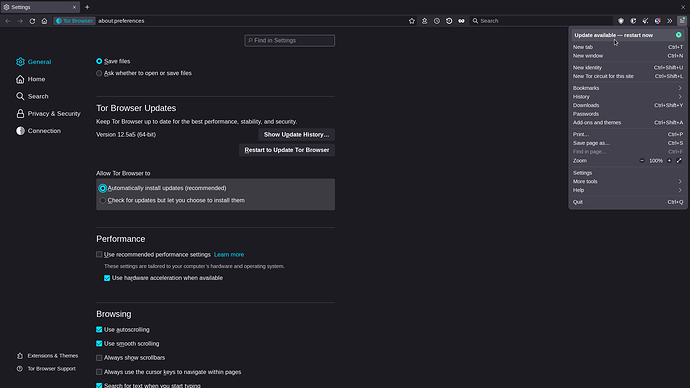Toggle hardware acceleration checkbox
690x388 pixels.
click(107, 278)
